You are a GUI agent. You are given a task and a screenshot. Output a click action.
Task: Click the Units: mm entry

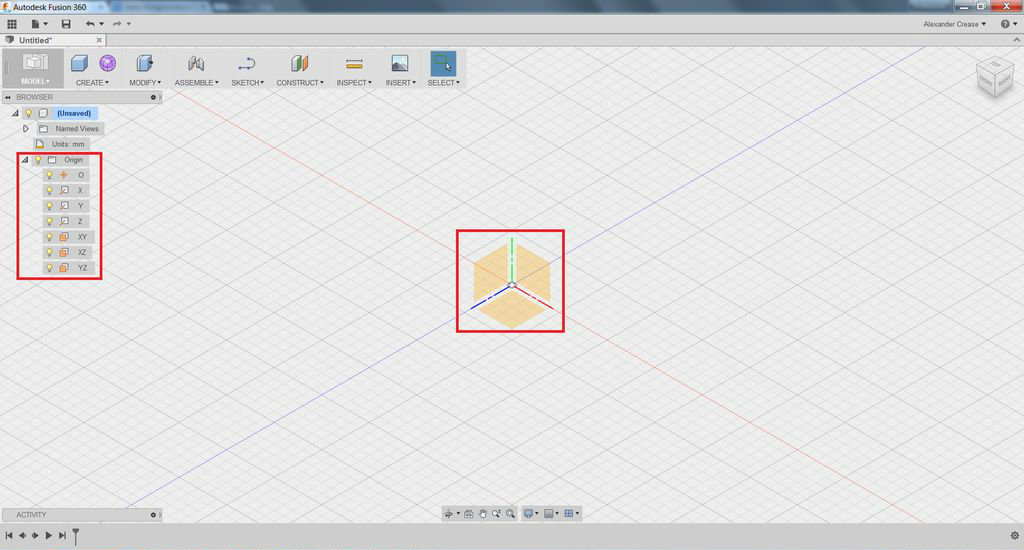pyautogui.click(x=68, y=144)
